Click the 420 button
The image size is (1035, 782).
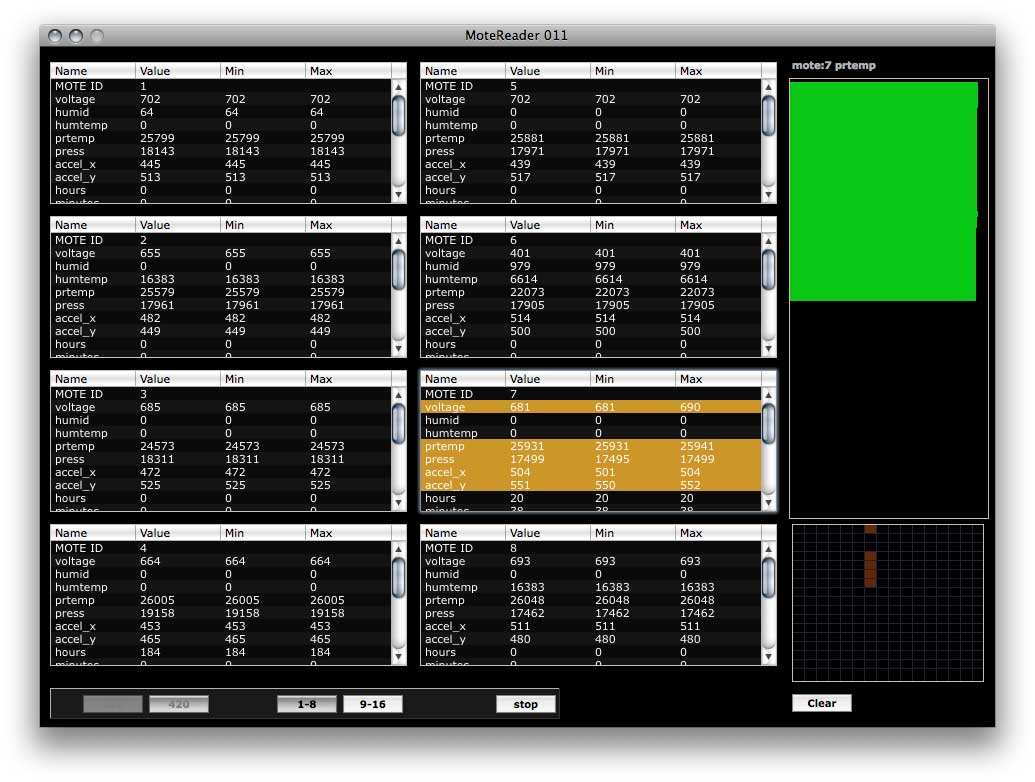pyautogui.click(x=179, y=703)
